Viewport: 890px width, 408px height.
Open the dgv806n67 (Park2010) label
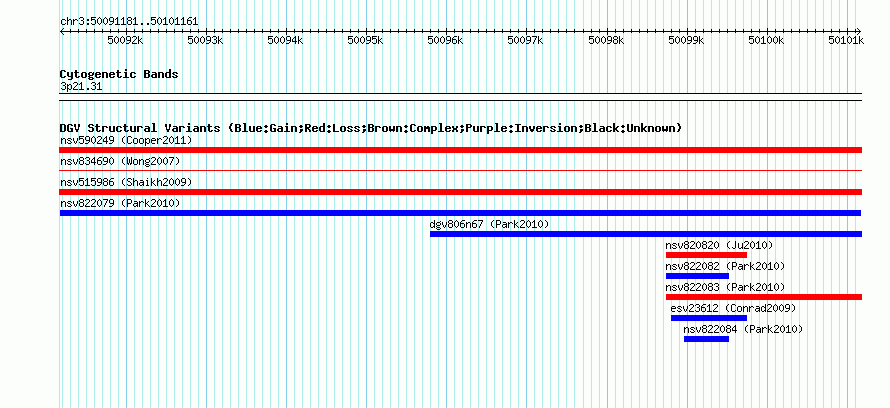[489, 224]
